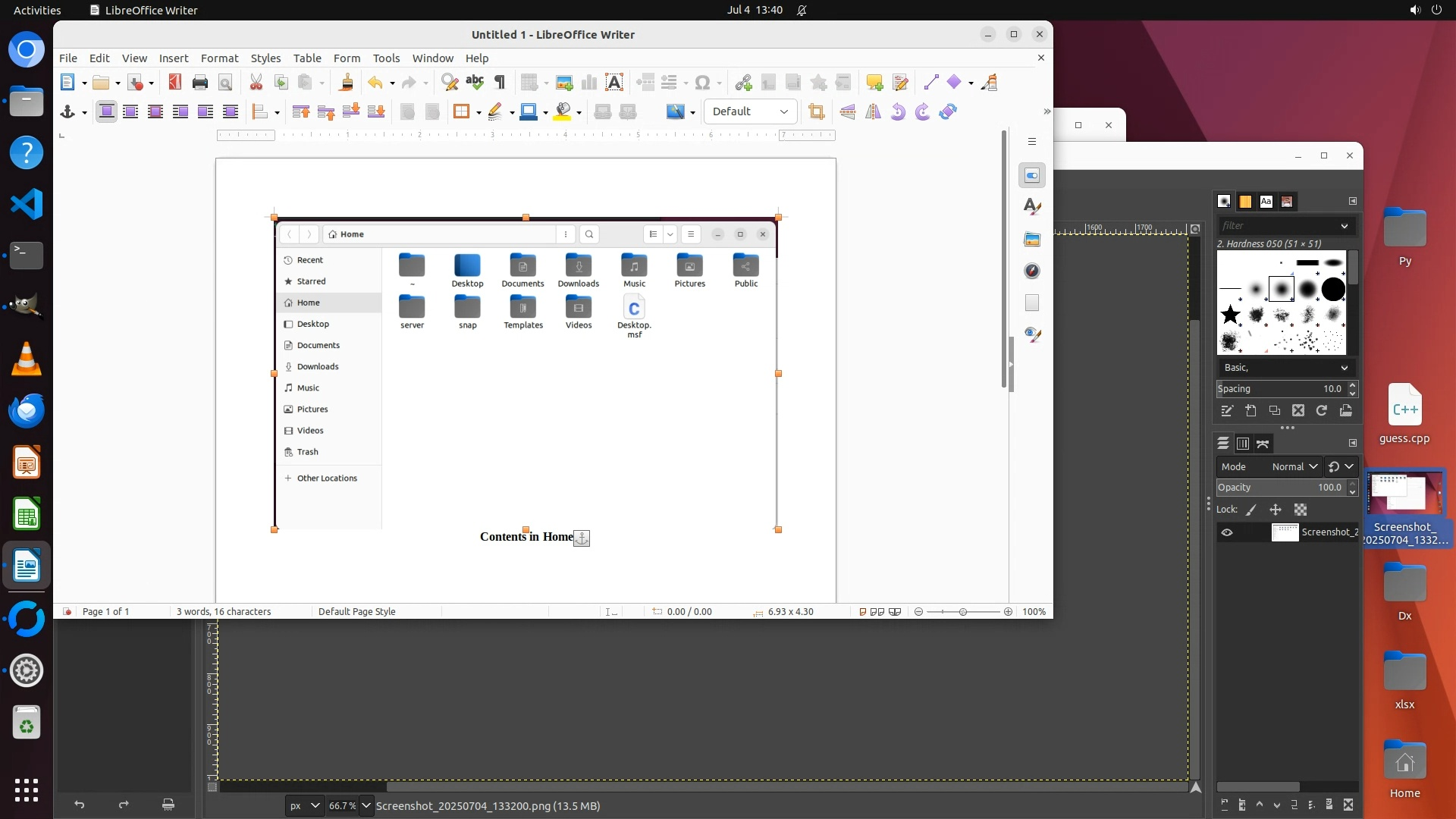
Task: Open the Format menu
Action: (x=219, y=58)
